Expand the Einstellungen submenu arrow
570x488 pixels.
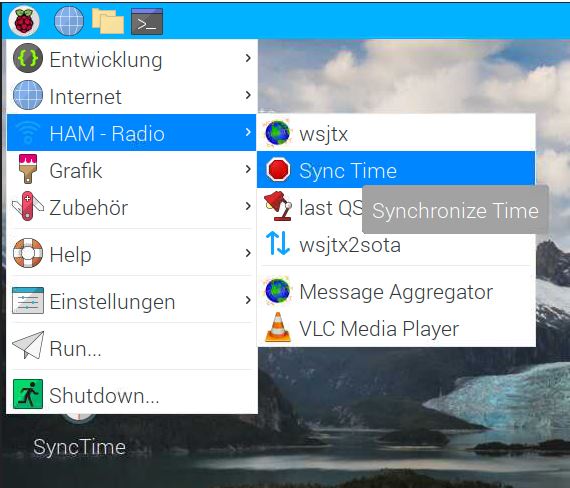[x=248, y=300]
